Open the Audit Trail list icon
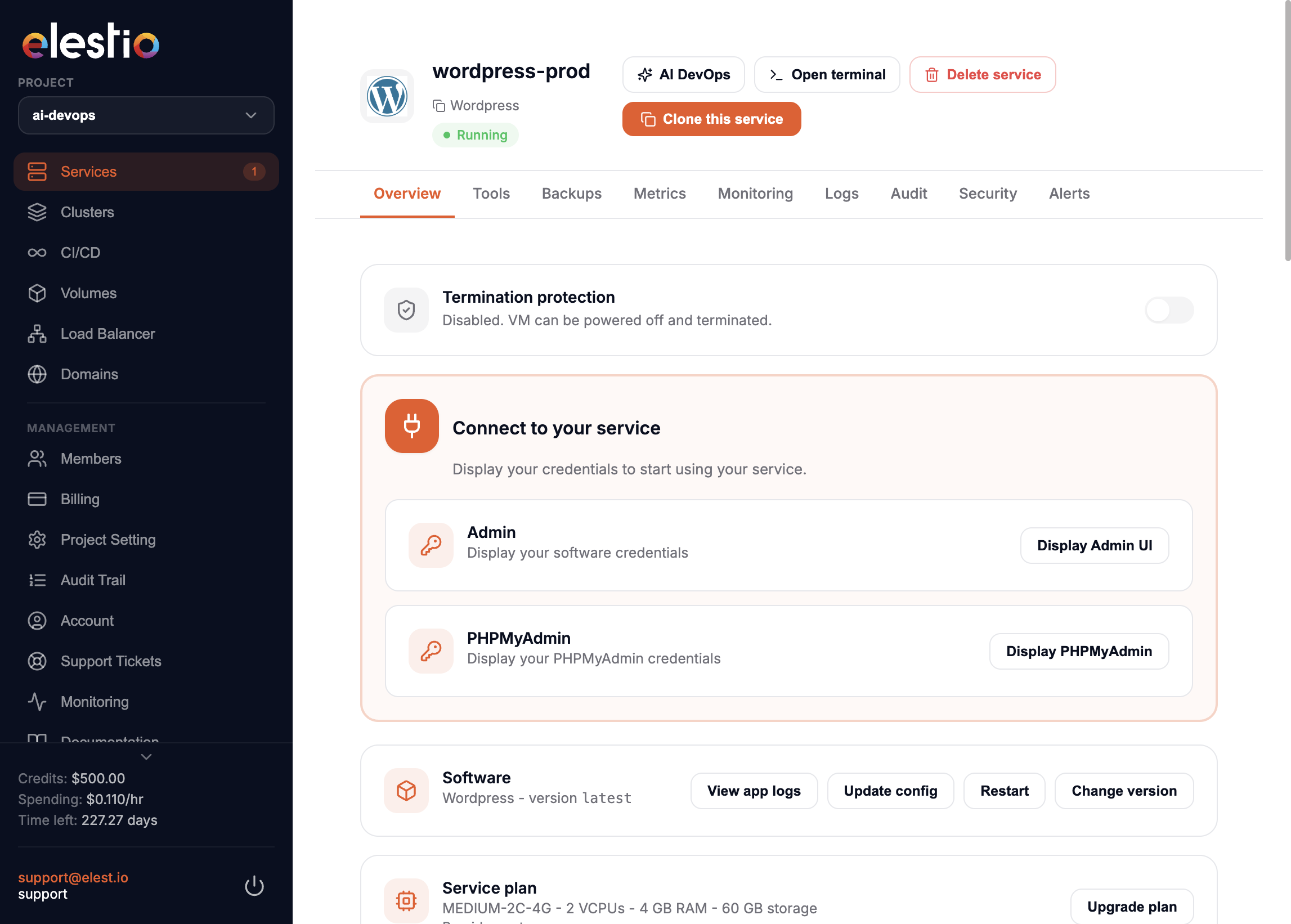The height and width of the screenshot is (924, 1291). click(x=37, y=580)
